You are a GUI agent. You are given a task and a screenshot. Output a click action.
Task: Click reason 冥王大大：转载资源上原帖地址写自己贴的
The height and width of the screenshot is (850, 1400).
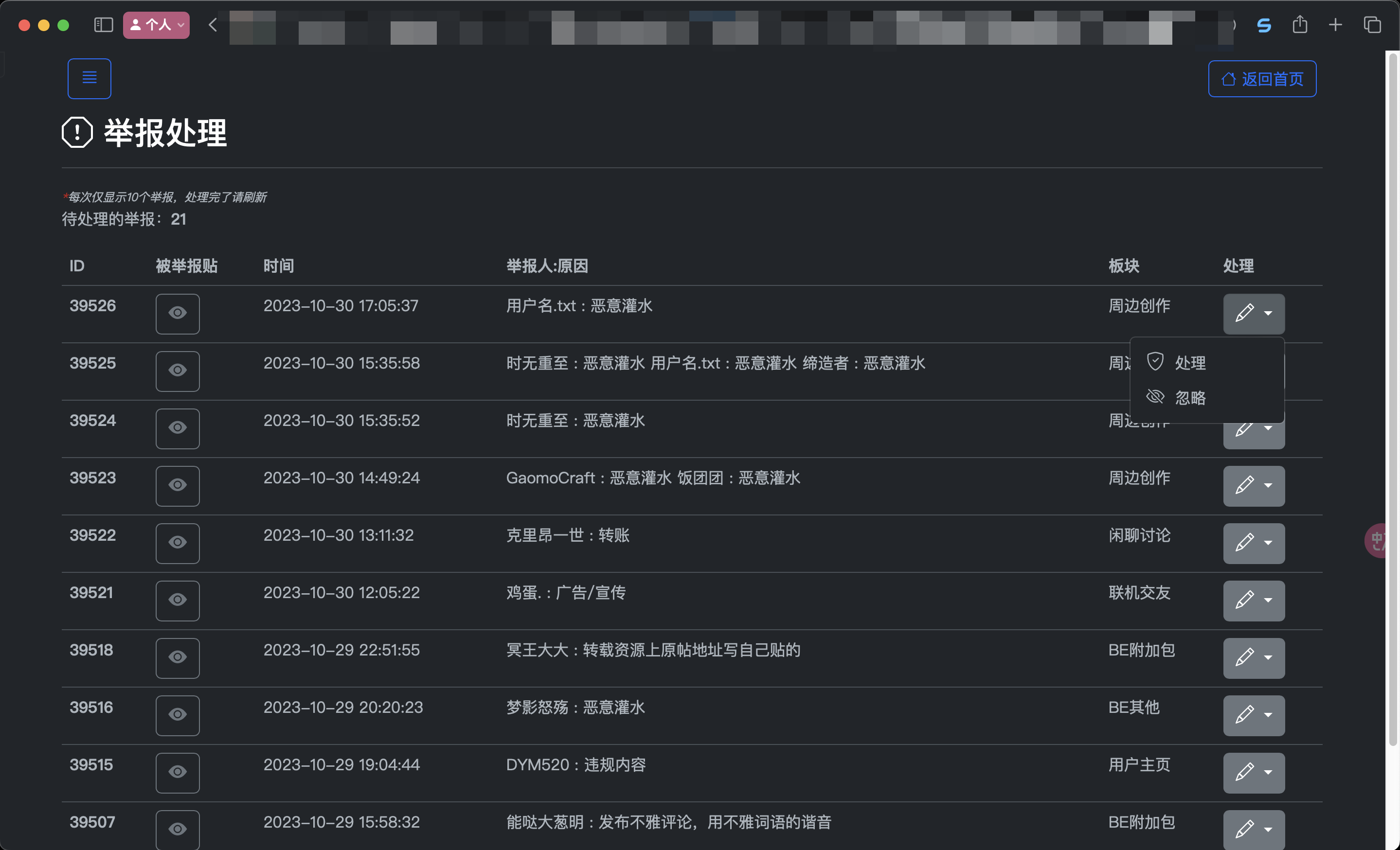click(653, 650)
